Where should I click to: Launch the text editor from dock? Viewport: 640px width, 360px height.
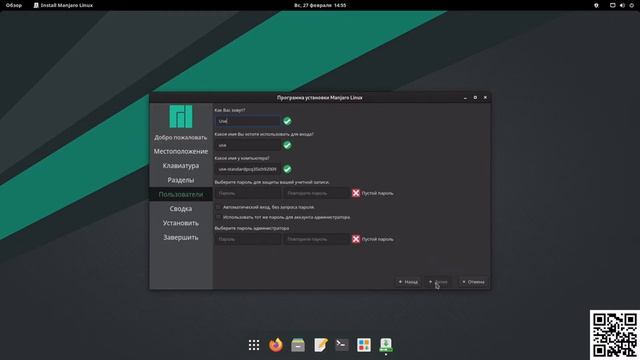coord(320,345)
